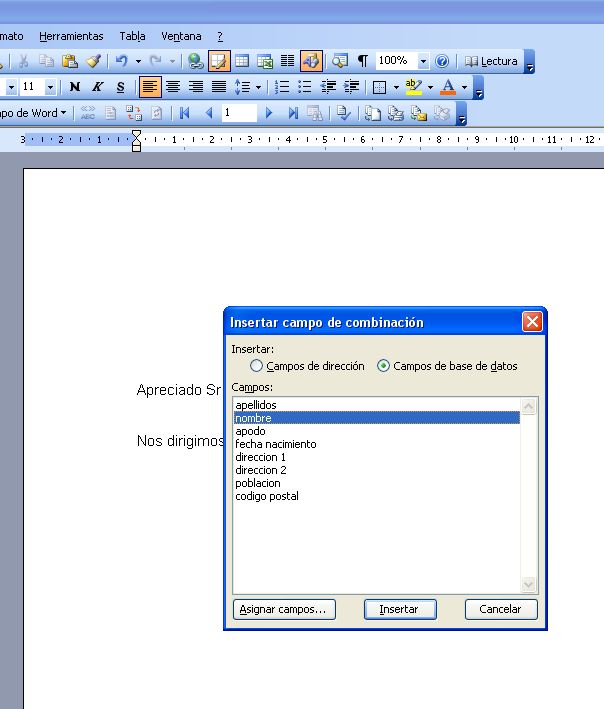This screenshot has width=604, height=709.
Task: Click the Asignar campos button
Action: point(283,609)
